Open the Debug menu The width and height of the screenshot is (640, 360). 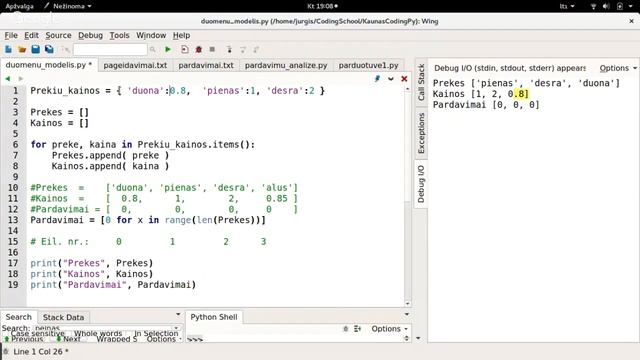(91, 36)
